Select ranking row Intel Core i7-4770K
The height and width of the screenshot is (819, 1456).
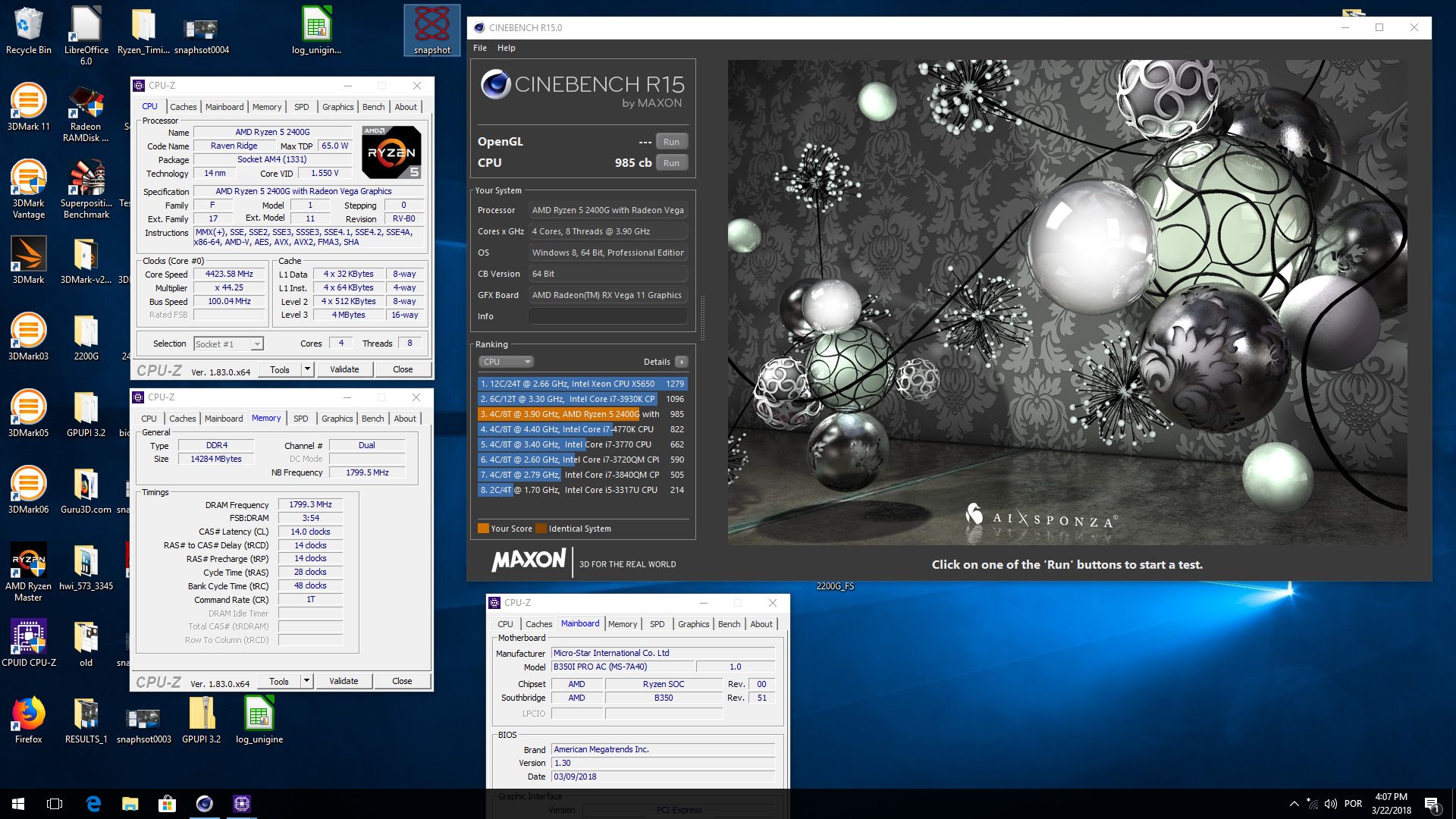click(x=582, y=429)
